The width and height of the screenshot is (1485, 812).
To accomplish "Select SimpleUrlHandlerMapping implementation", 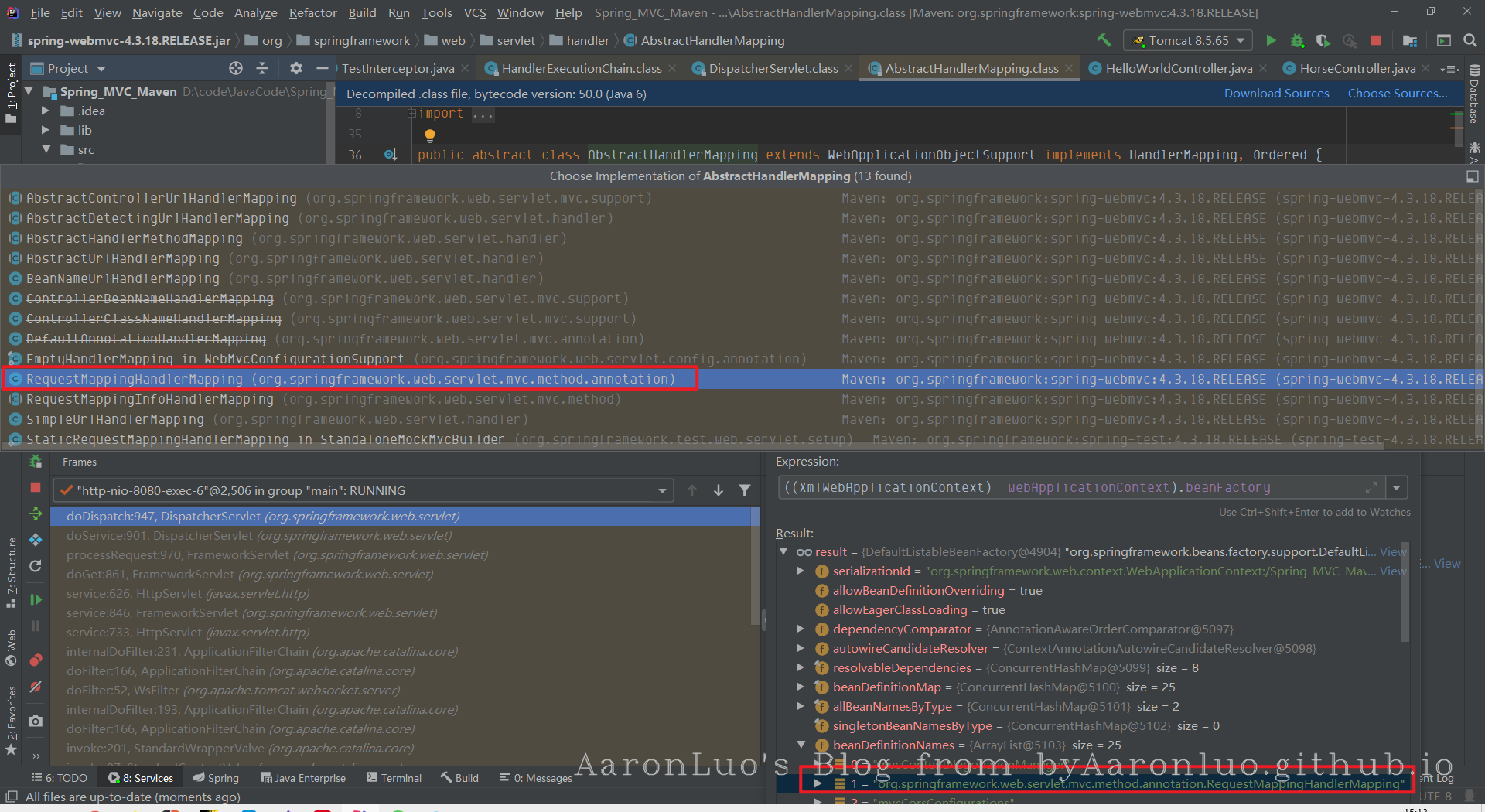I will (742, 419).
